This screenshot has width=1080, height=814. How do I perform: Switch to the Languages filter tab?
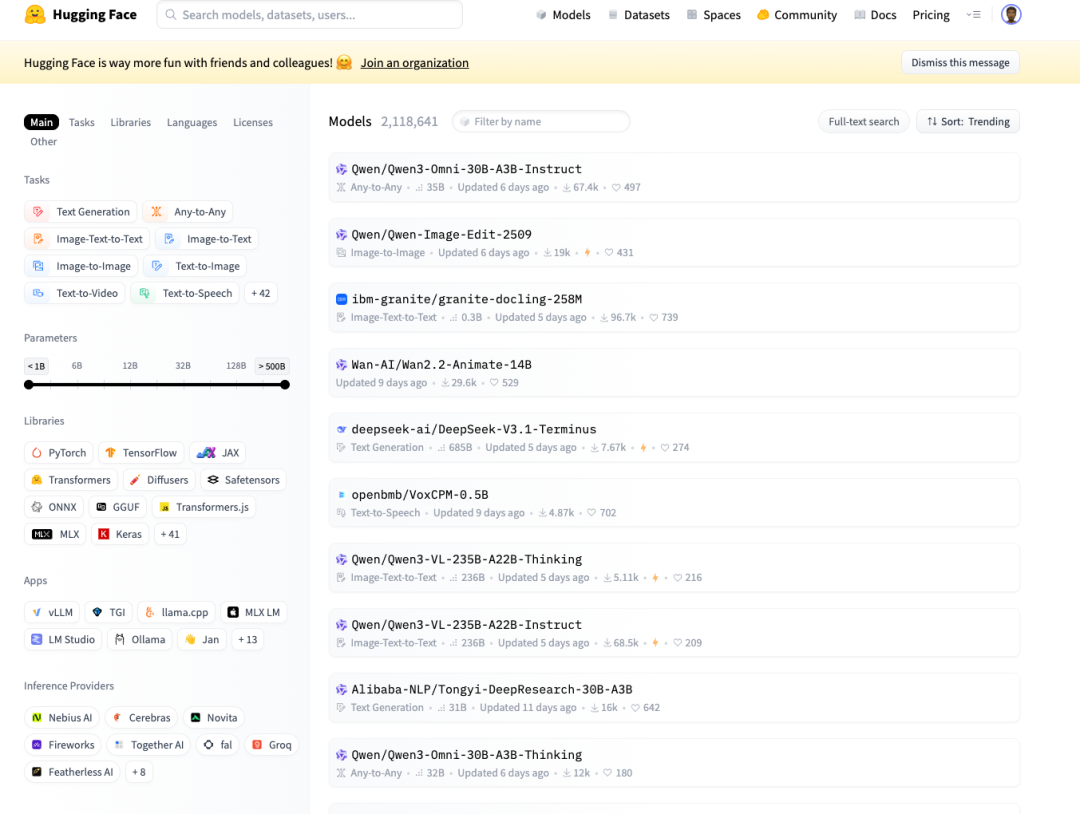pyautogui.click(x=191, y=123)
